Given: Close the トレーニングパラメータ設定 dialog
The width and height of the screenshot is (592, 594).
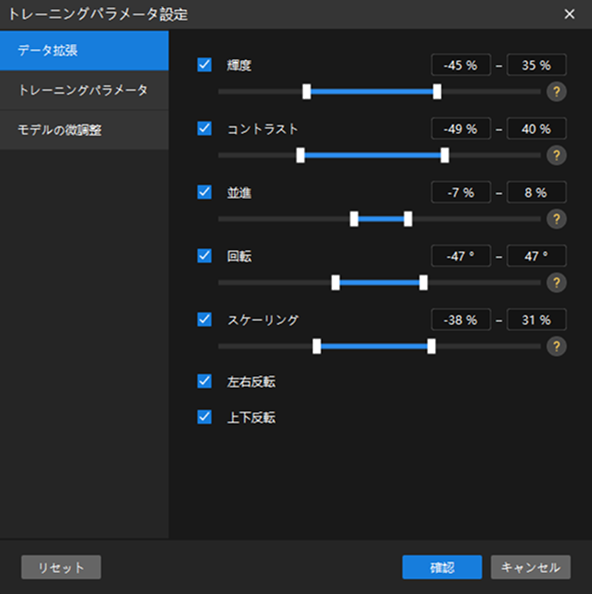Looking at the screenshot, I should pyautogui.click(x=569, y=14).
